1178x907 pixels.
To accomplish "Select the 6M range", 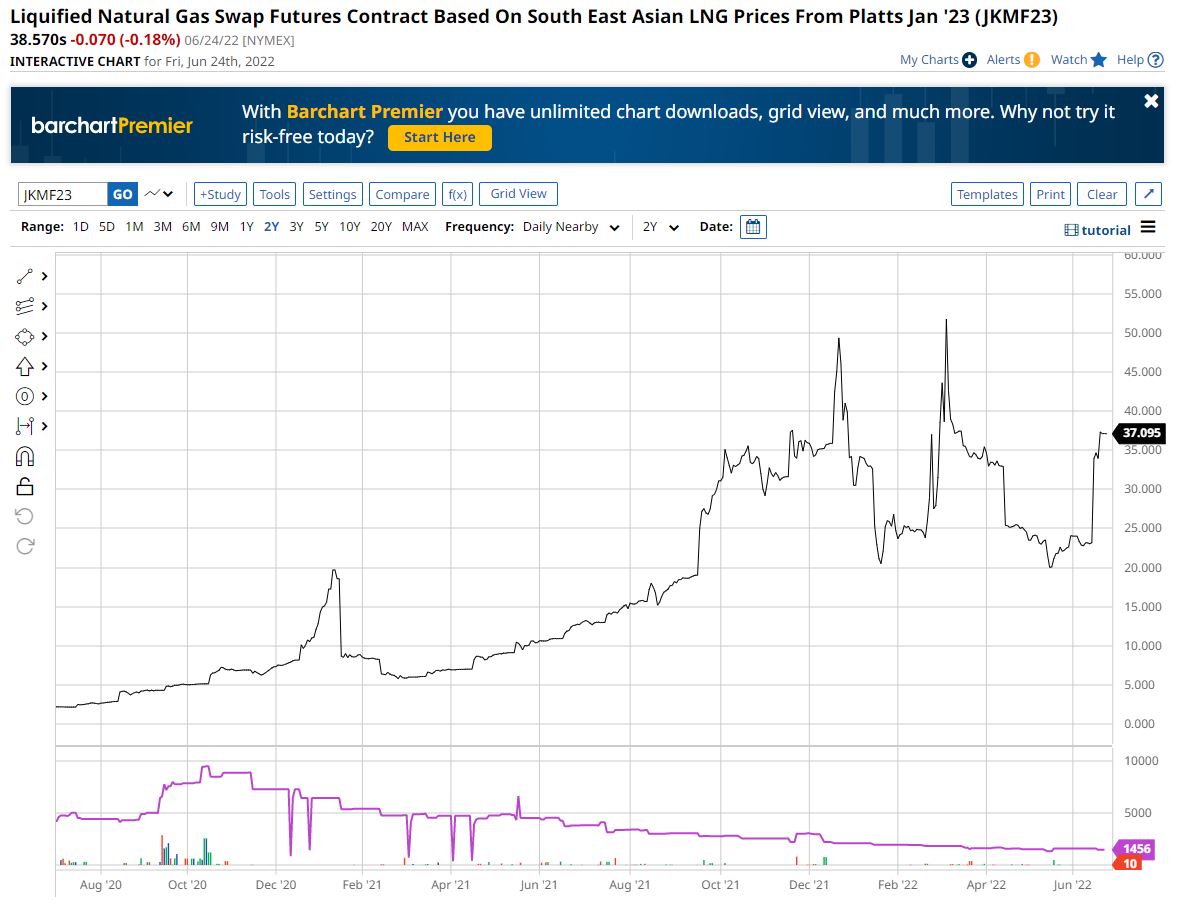I will pos(190,227).
